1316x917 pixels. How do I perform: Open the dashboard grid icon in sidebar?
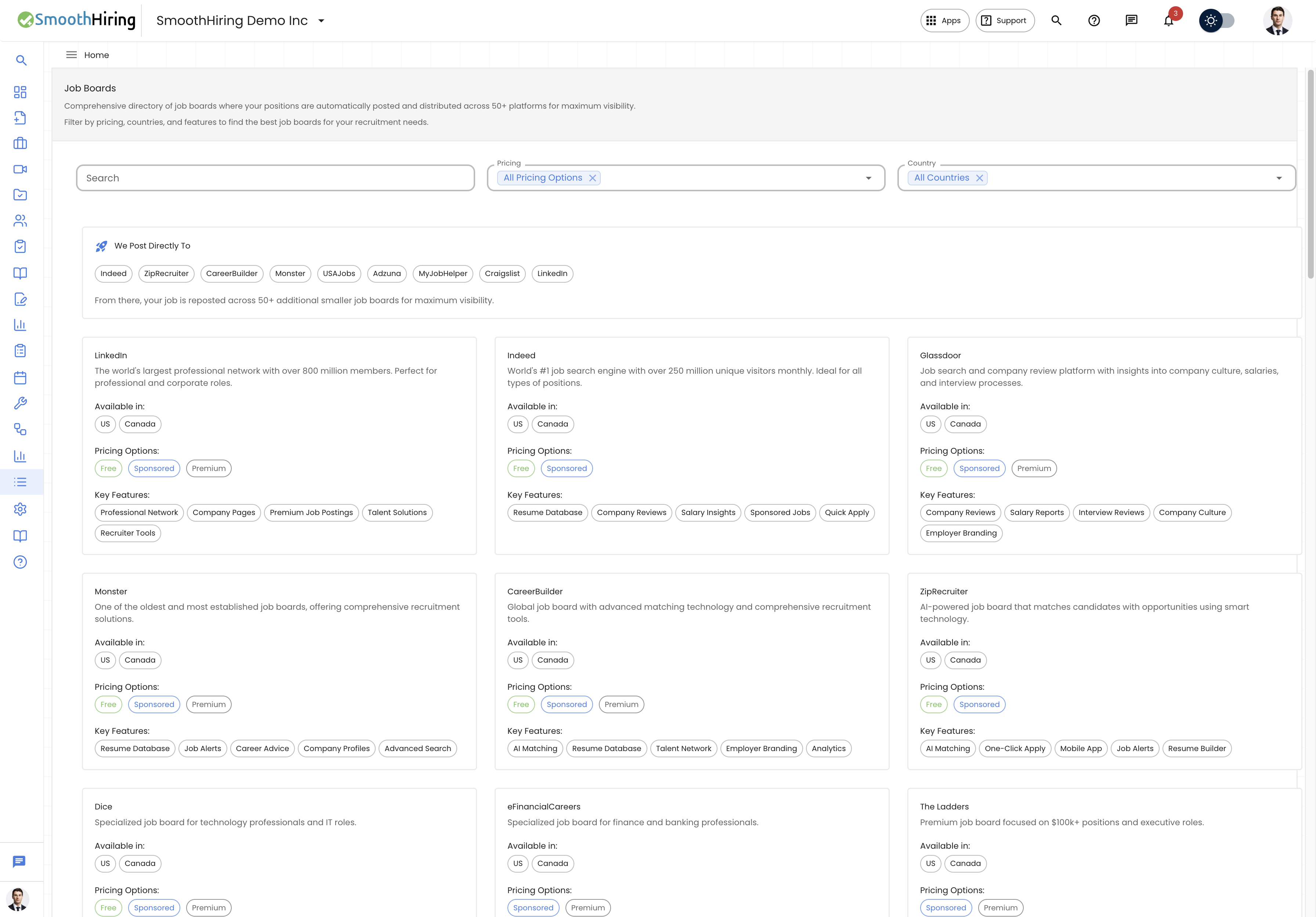[20, 92]
